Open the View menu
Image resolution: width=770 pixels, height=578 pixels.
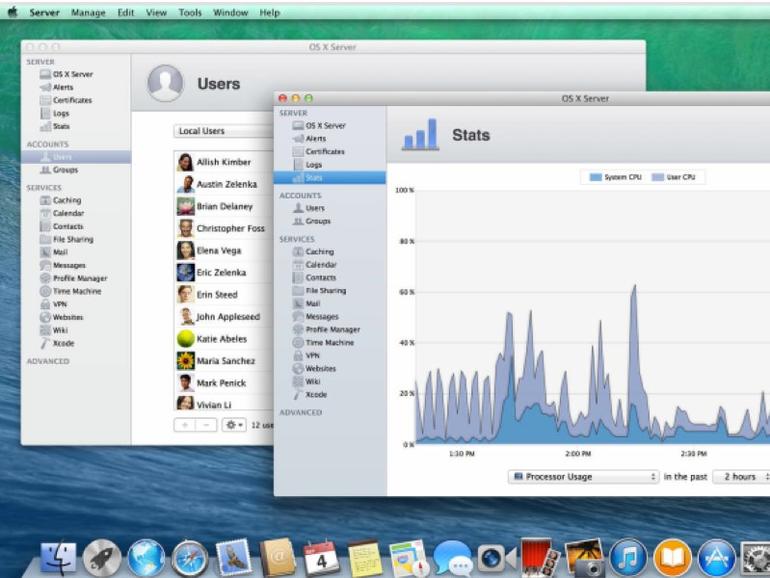(156, 12)
